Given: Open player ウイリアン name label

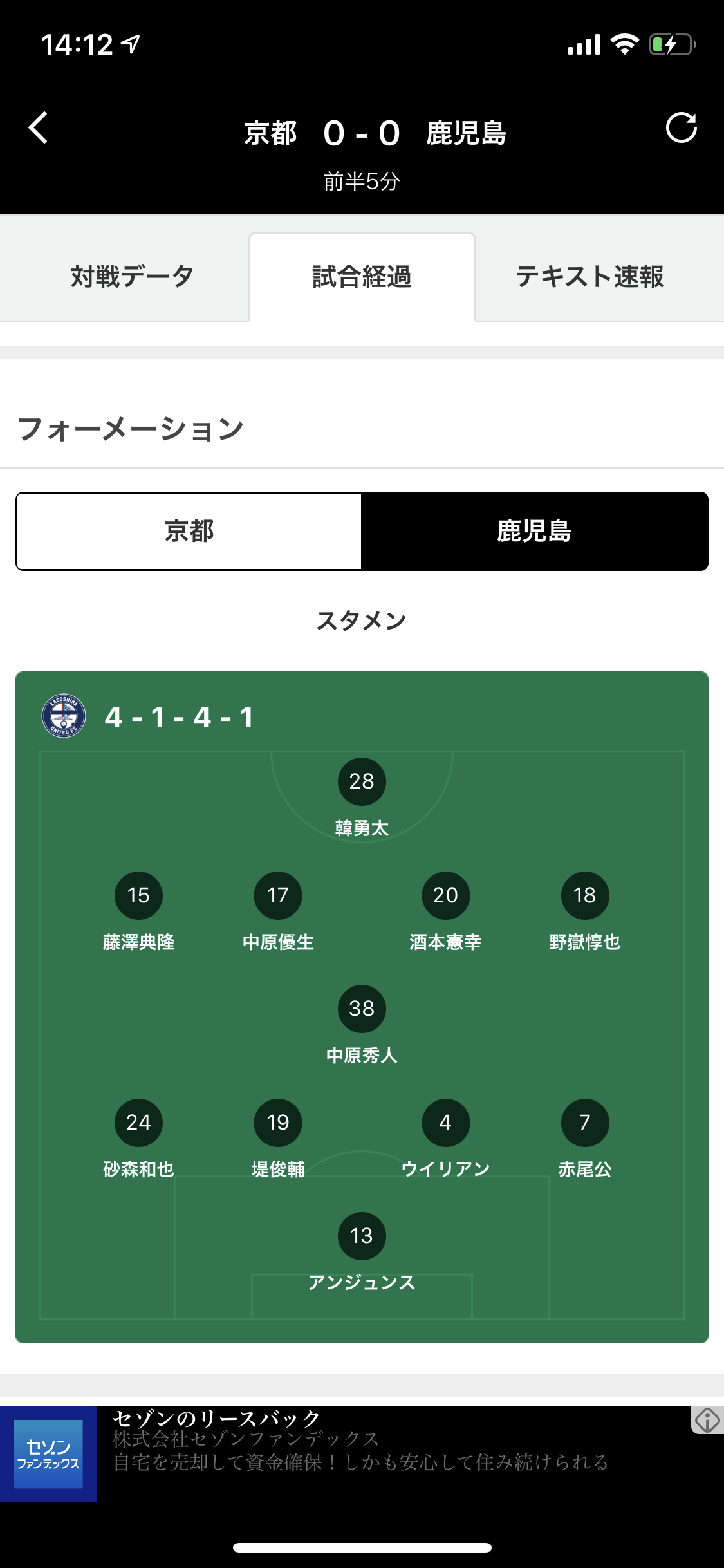Looking at the screenshot, I should [x=445, y=1169].
